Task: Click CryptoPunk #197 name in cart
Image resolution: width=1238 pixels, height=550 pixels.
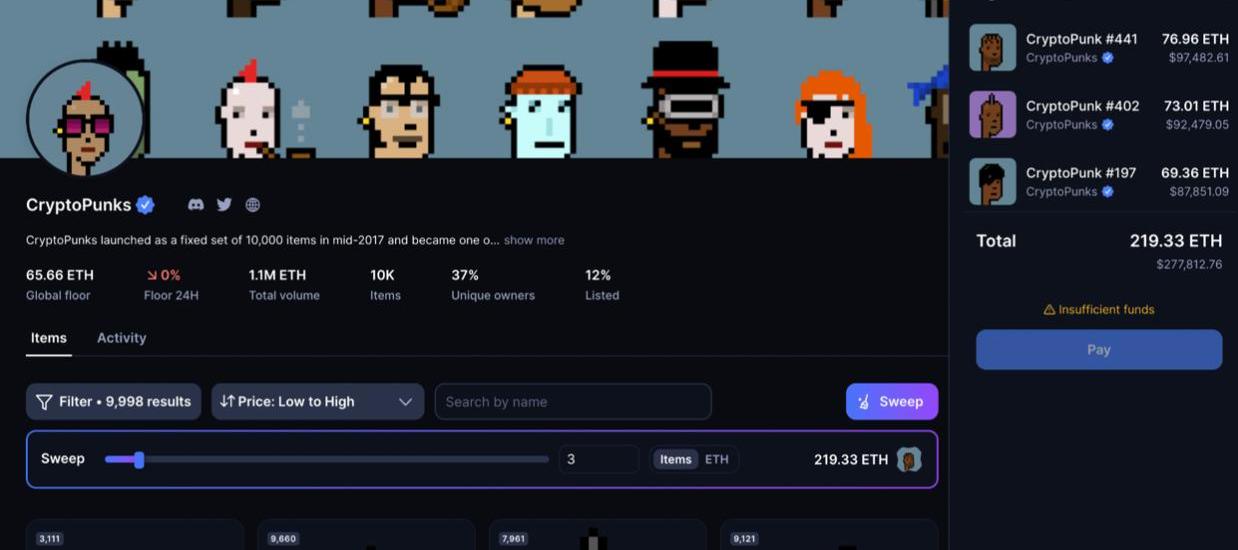Action: pos(1081,173)
